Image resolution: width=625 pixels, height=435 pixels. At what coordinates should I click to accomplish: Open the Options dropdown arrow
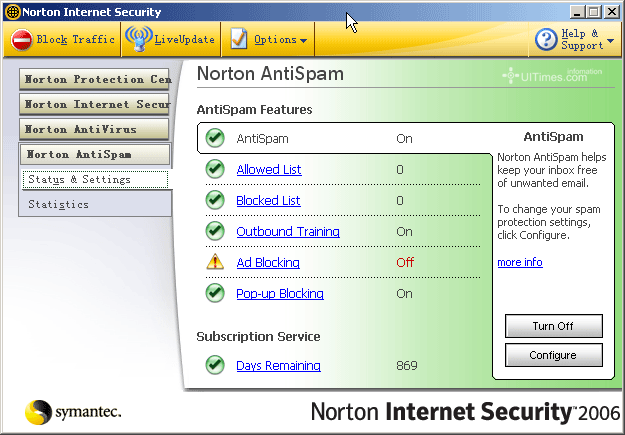tap(303, 41)
